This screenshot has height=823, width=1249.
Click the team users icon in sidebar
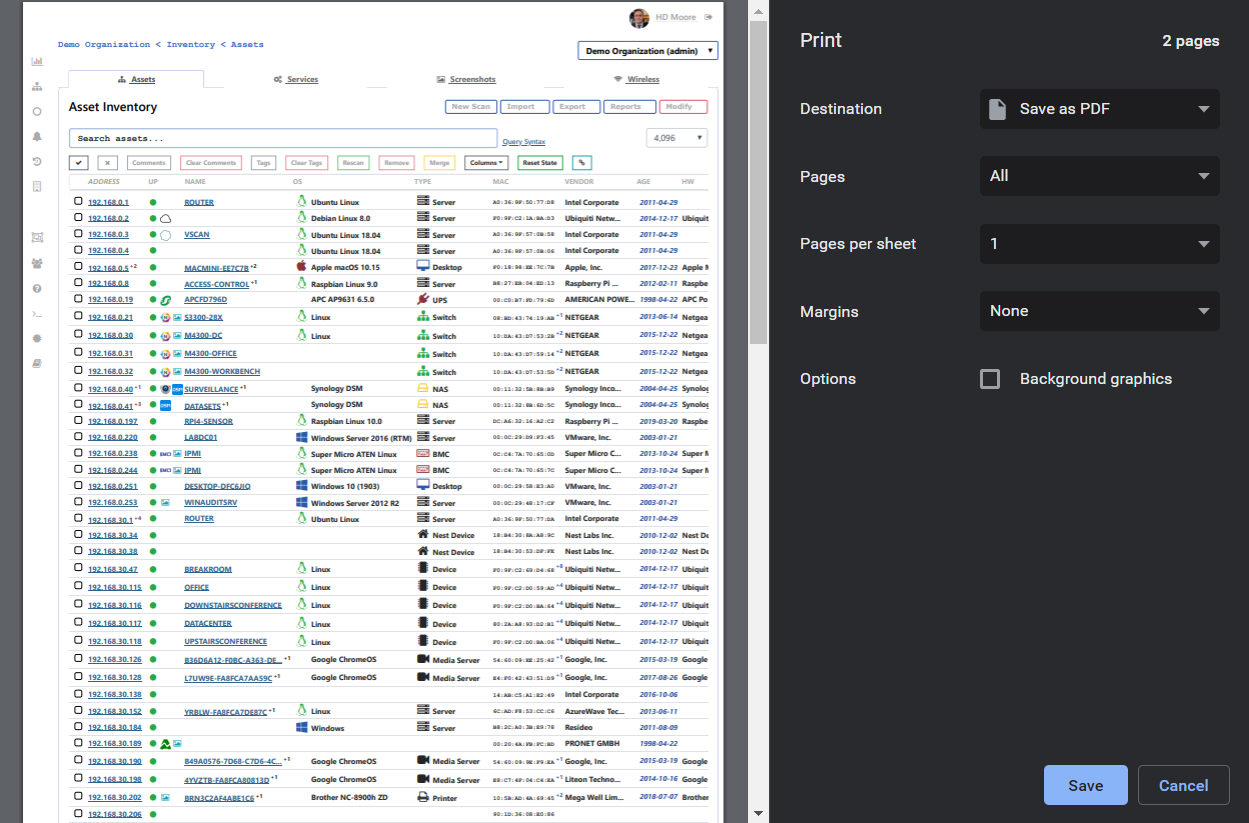pos(37,264)
